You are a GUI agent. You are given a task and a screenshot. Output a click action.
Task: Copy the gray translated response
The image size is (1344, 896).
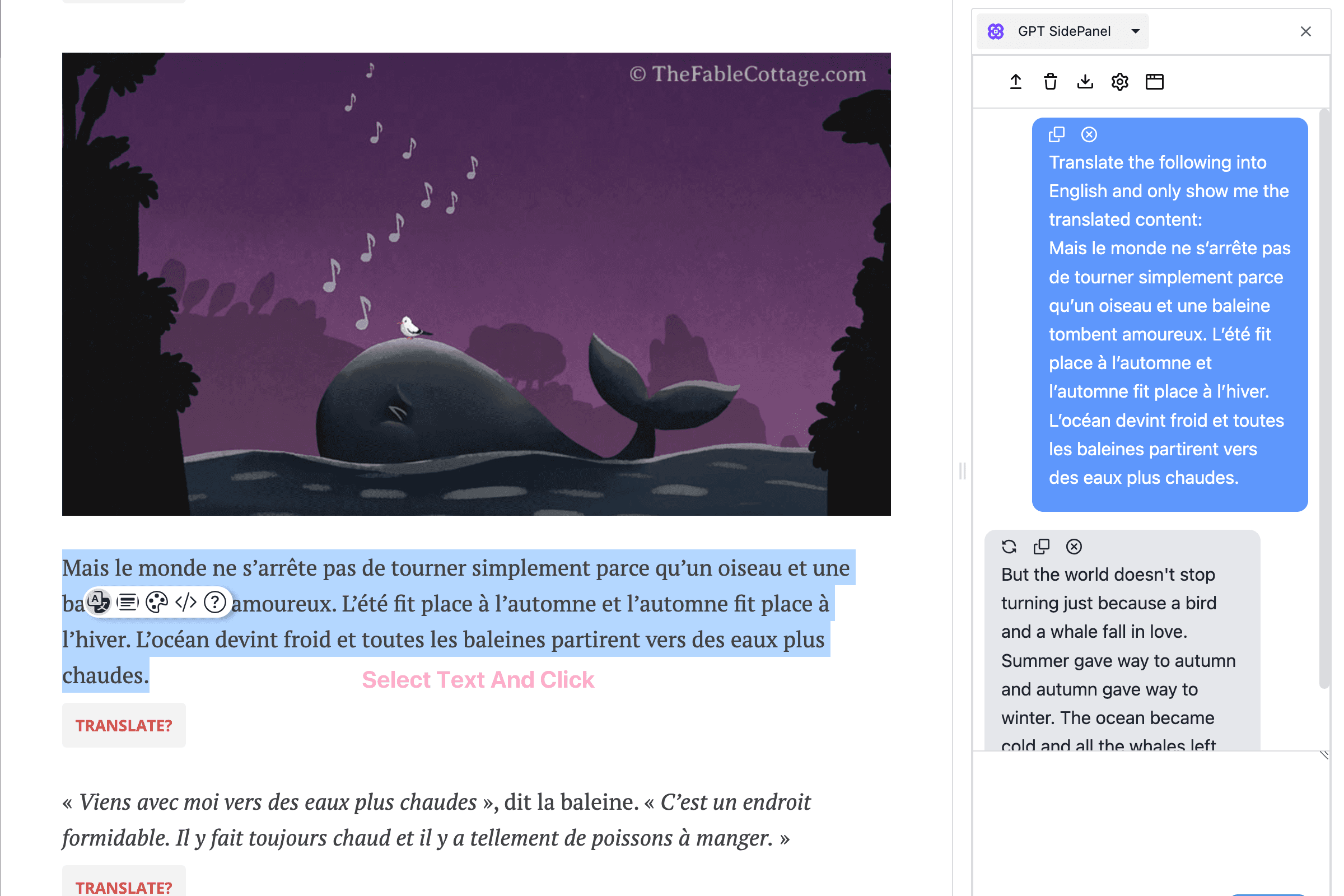click(x=1042, y=547)
